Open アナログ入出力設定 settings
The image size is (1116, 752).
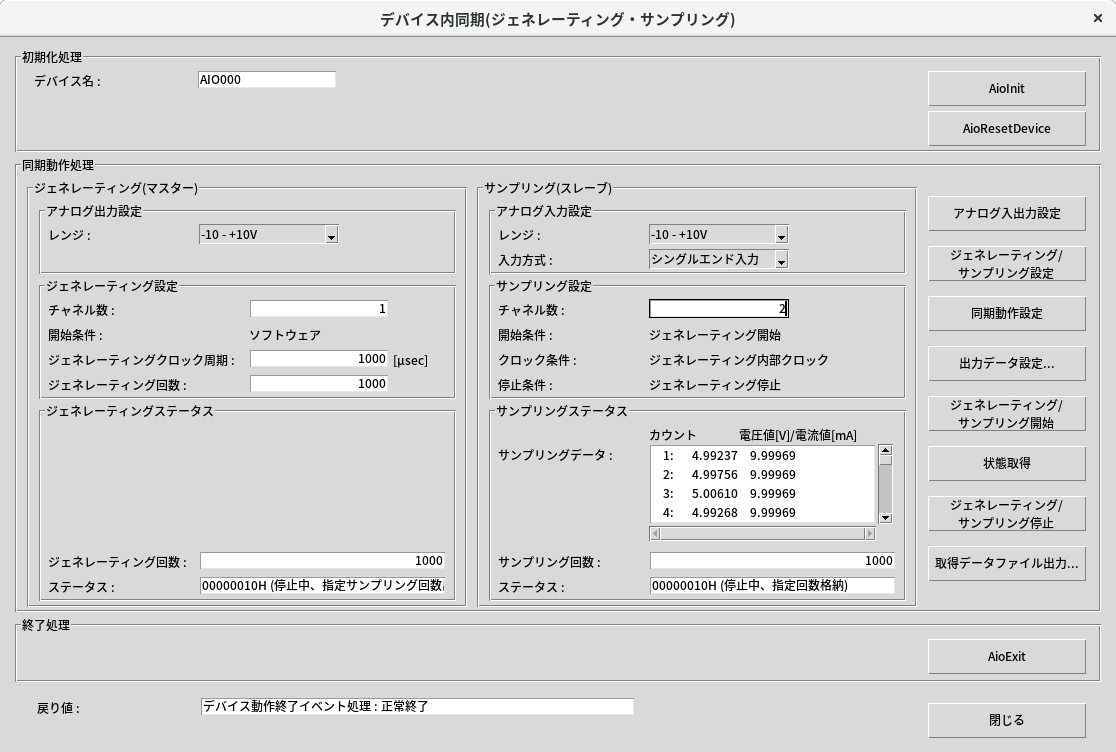click(1006, 213)
